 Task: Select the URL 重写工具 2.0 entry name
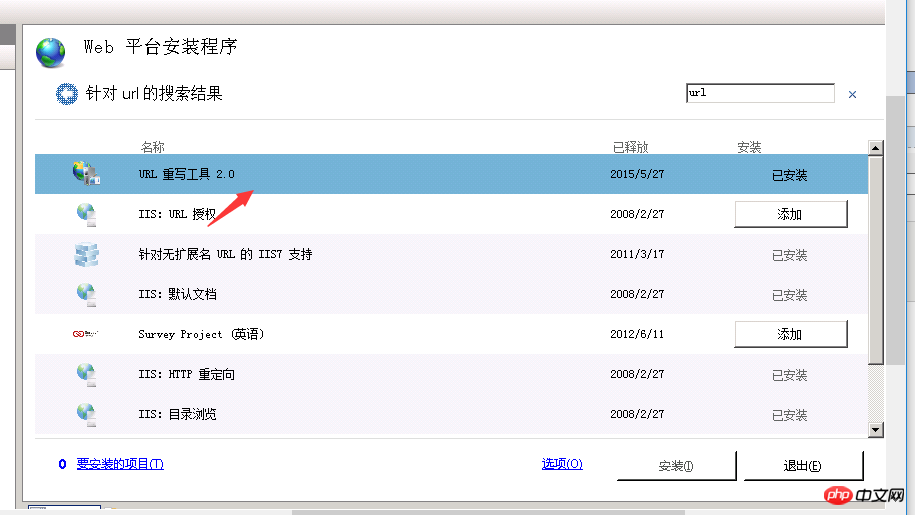187,174
